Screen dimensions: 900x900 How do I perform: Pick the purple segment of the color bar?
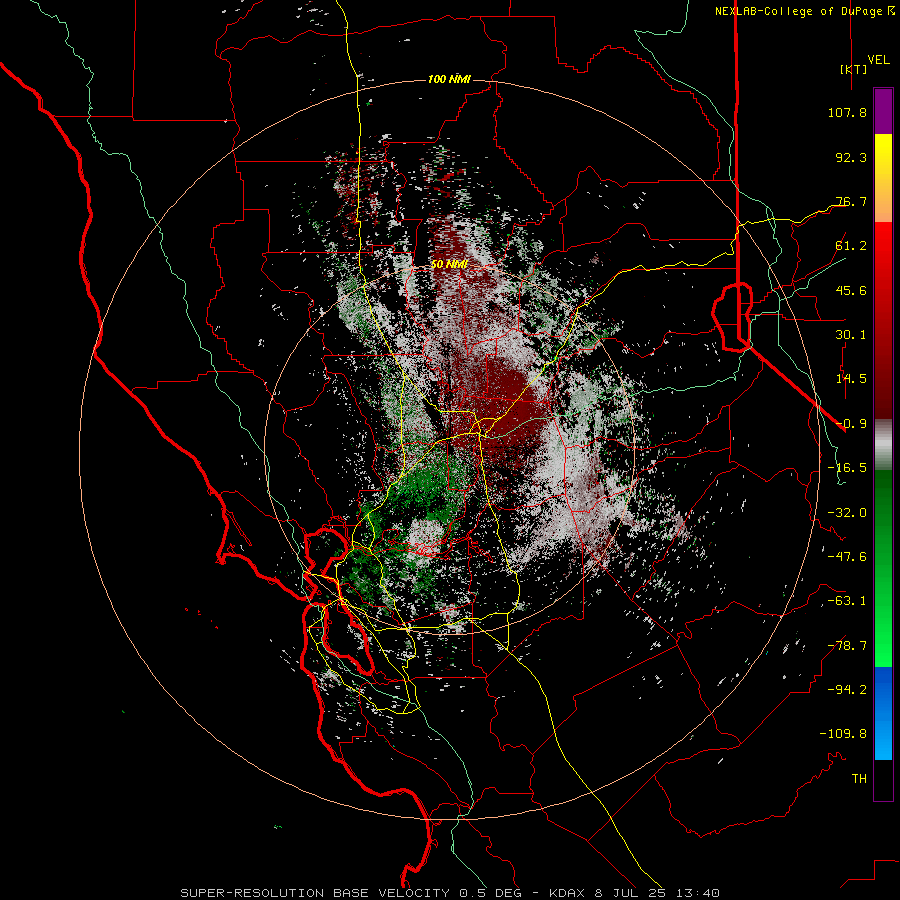(x=883, y=111)
